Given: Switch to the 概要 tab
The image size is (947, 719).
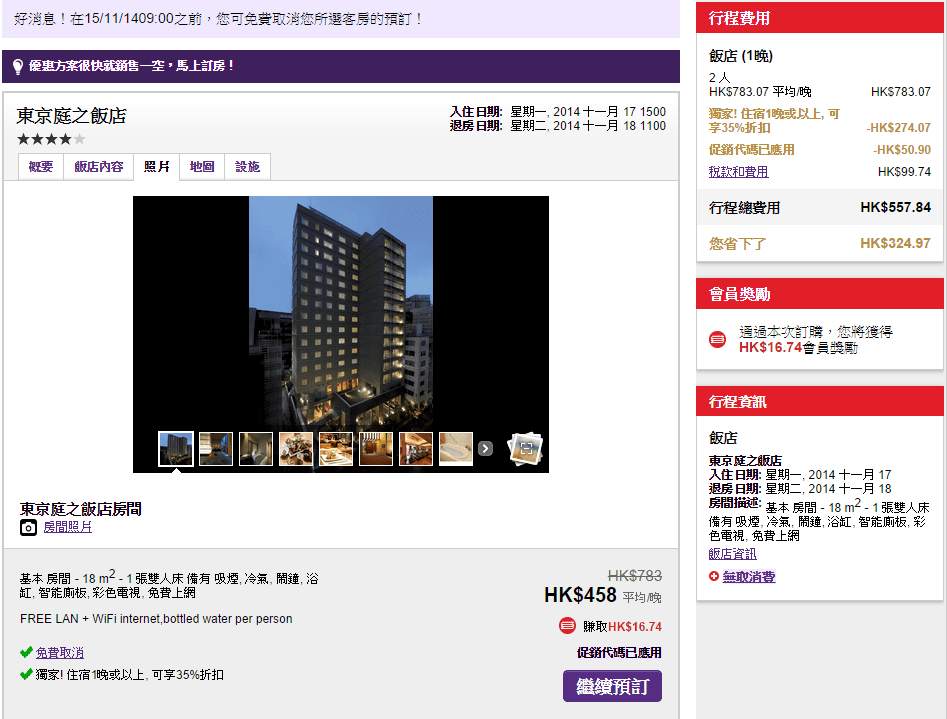Looking at the screenshot, I should pyautogui.click(x=41, y=167).
